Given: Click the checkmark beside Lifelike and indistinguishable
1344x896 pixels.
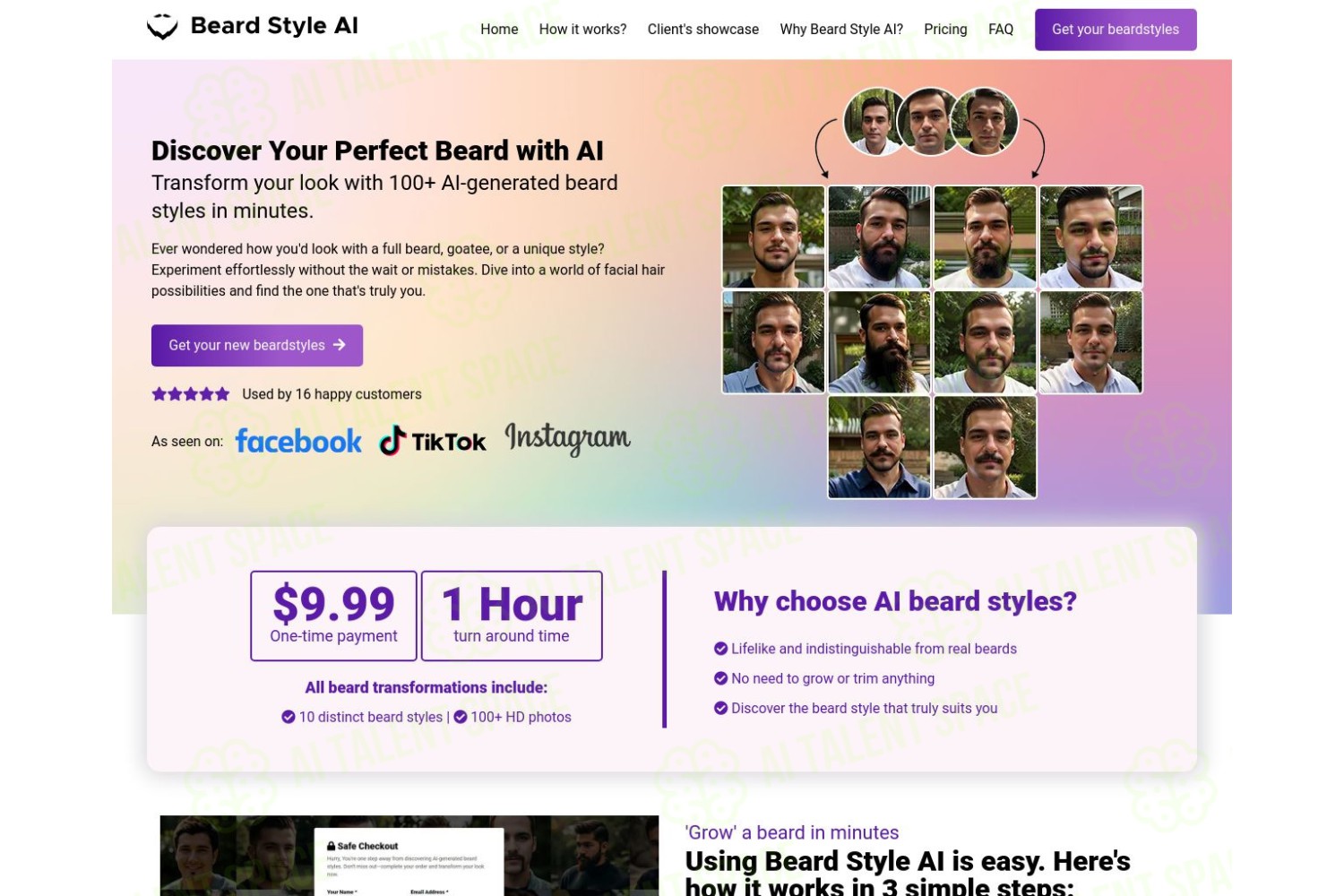Looking at the screenshot, I should 720,649.
